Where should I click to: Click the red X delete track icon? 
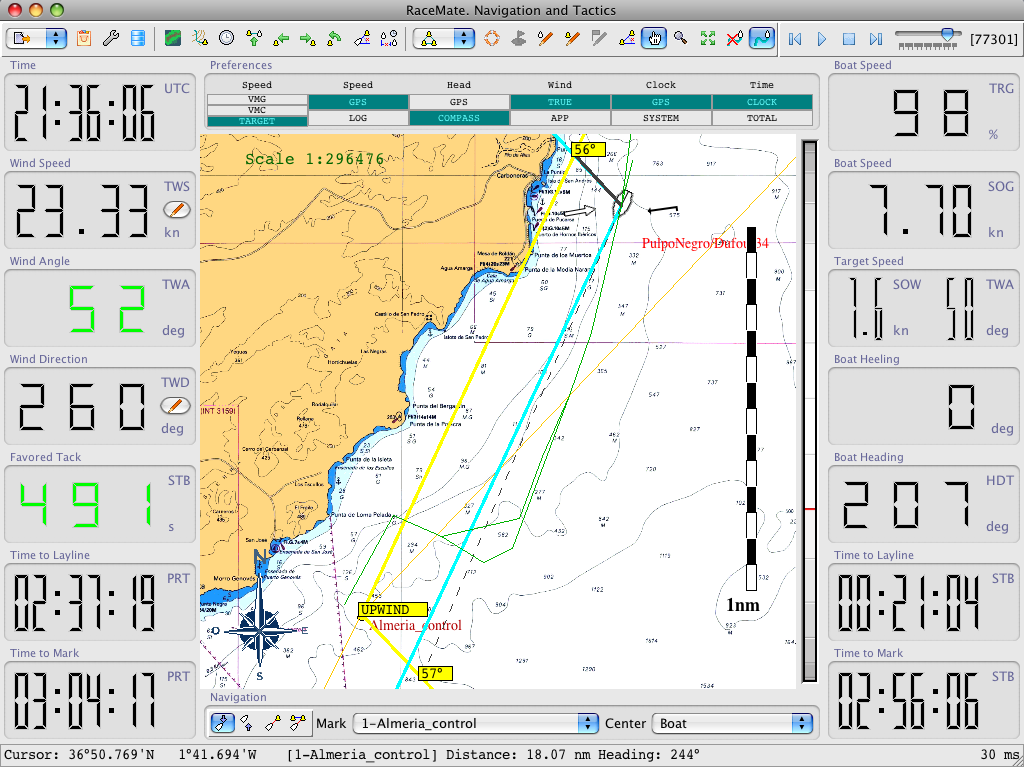735,39
